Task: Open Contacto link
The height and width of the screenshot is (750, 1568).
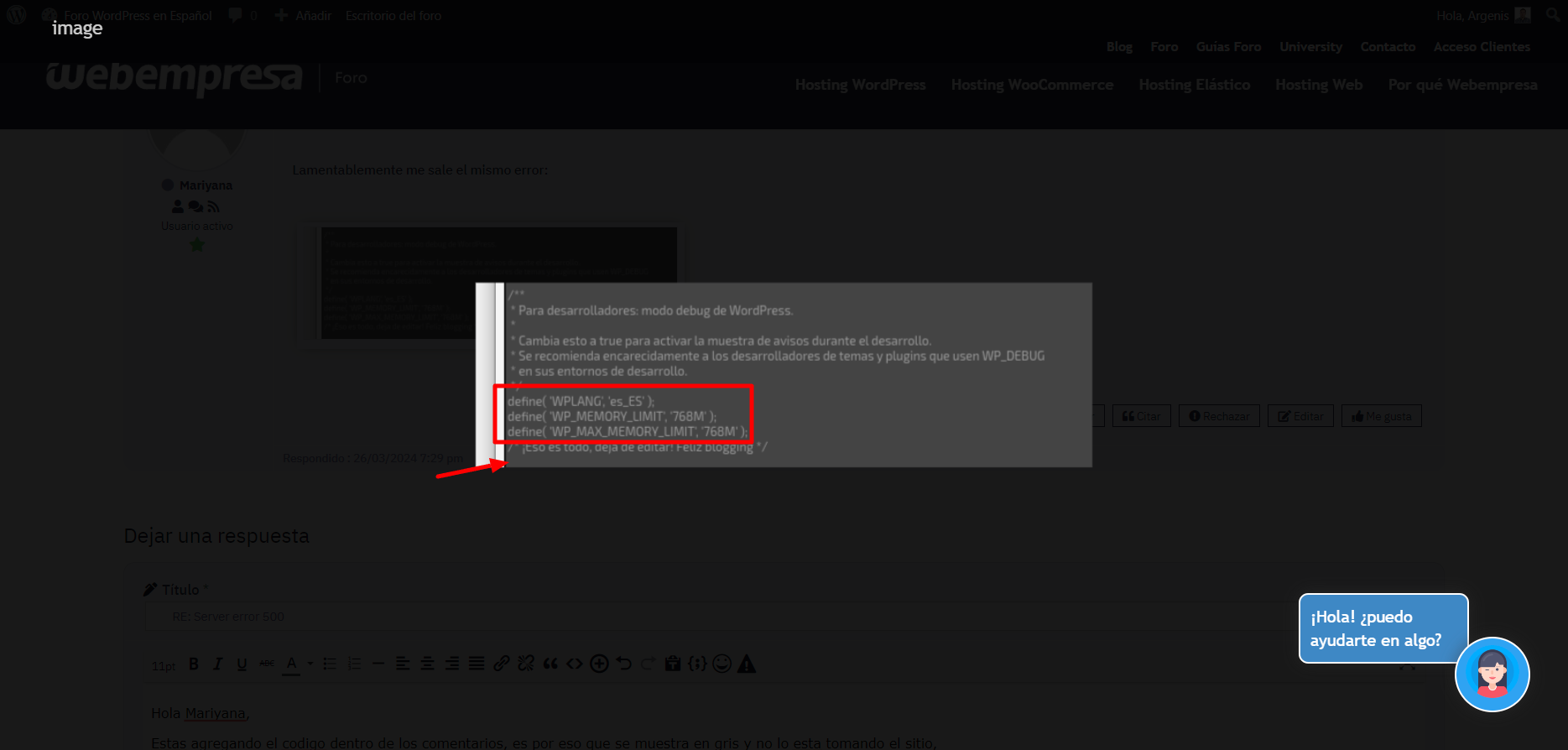Action: 1388,47
